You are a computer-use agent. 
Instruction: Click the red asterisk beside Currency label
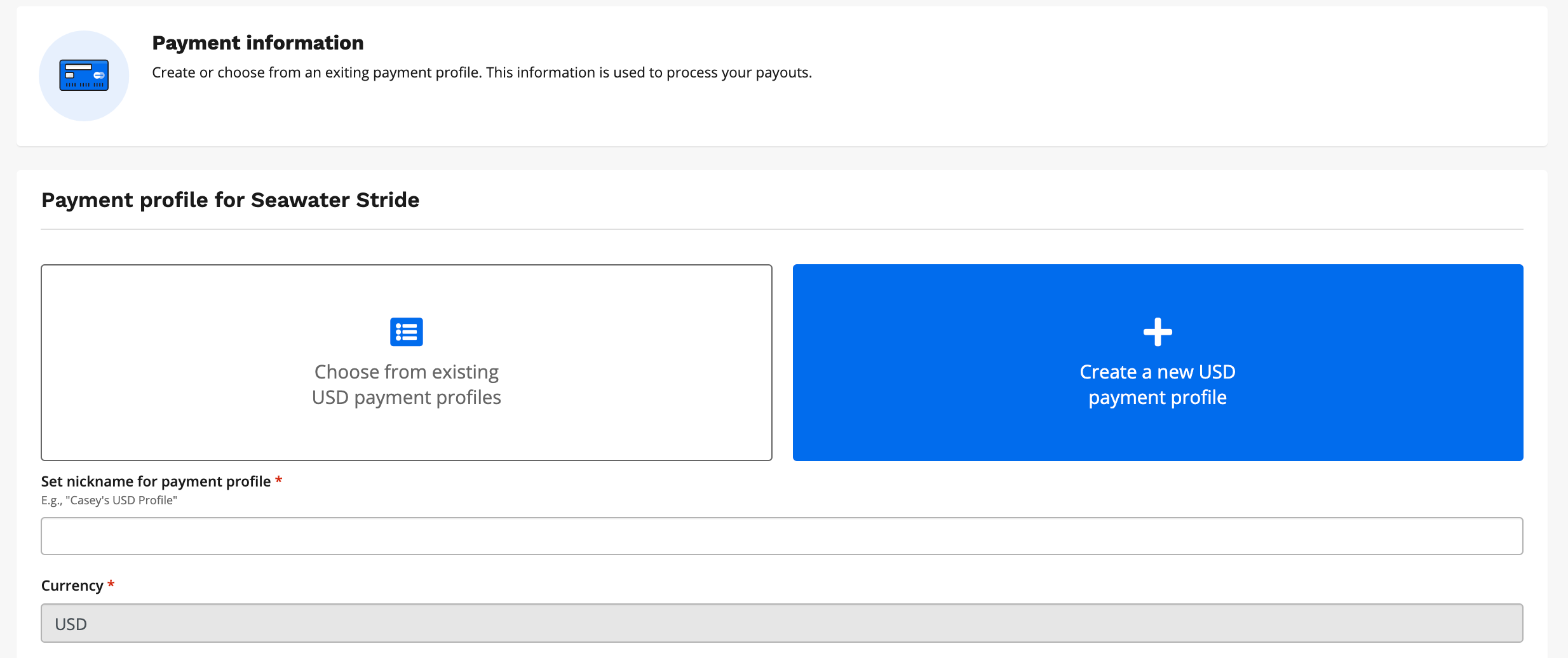(x=111, y=584)
